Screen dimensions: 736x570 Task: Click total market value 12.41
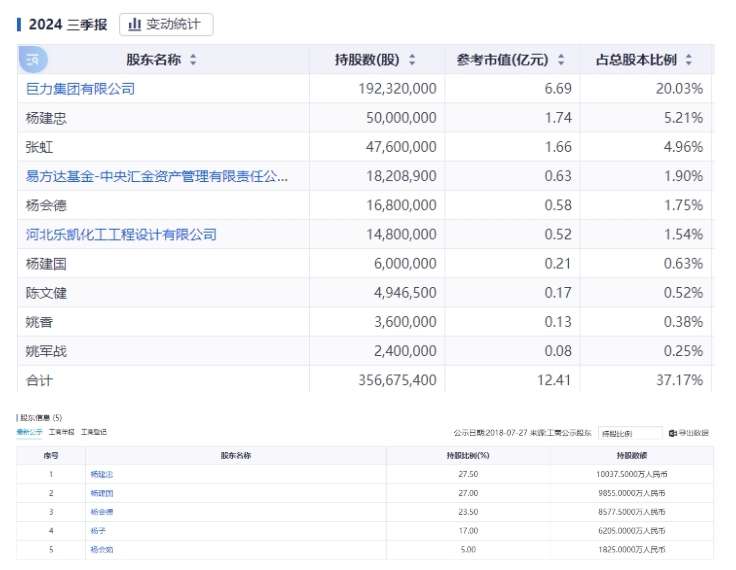pyautogui.click(x=554, y=380)
